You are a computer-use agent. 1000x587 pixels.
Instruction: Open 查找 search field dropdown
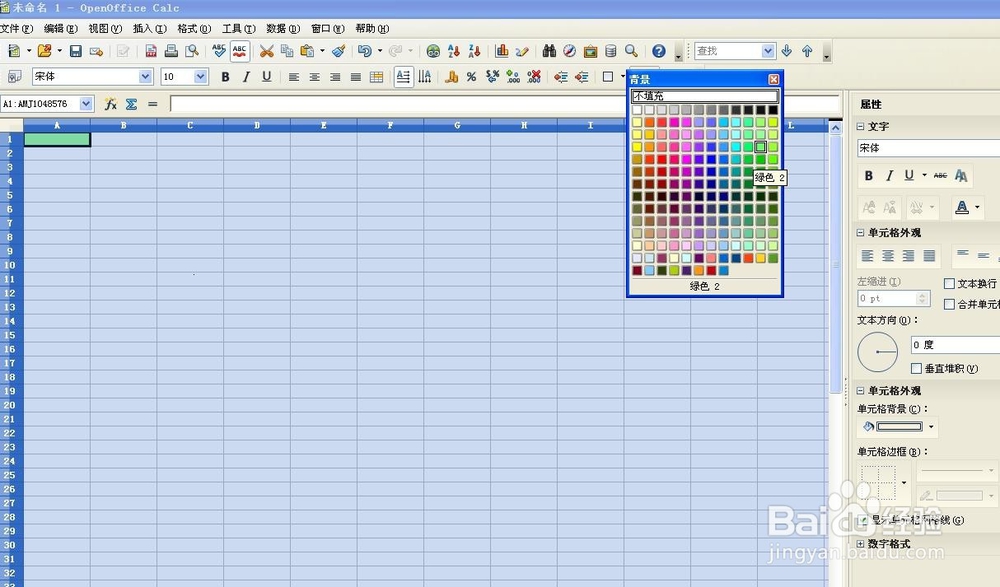pos(768,51)
